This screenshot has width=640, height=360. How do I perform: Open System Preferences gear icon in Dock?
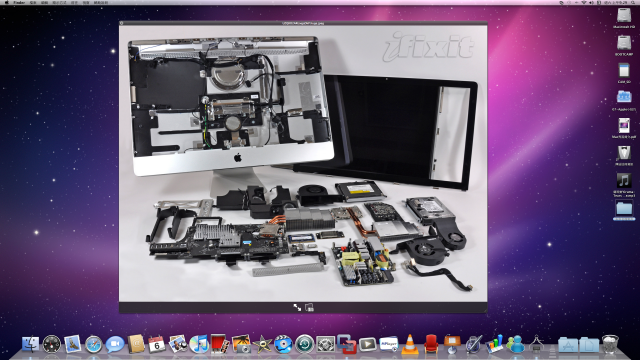325,344
